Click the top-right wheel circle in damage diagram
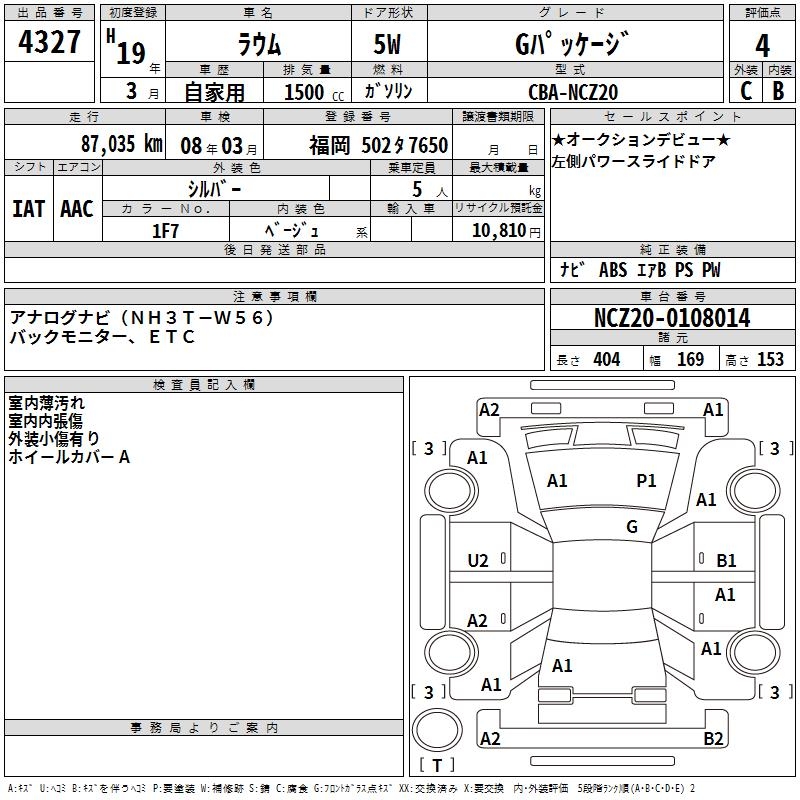Image resolution: width=800 pixels, height=800 pixels. tap(754, 492)
